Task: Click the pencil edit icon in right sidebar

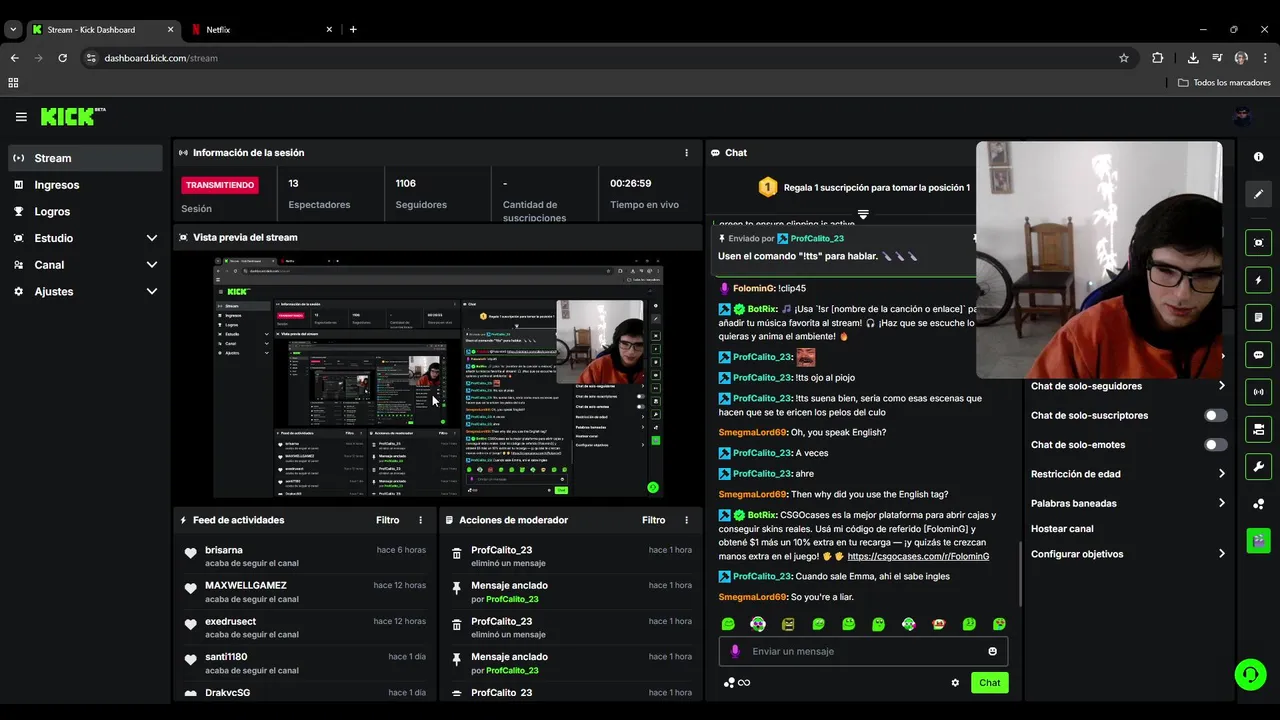Action: (1258, 194)
